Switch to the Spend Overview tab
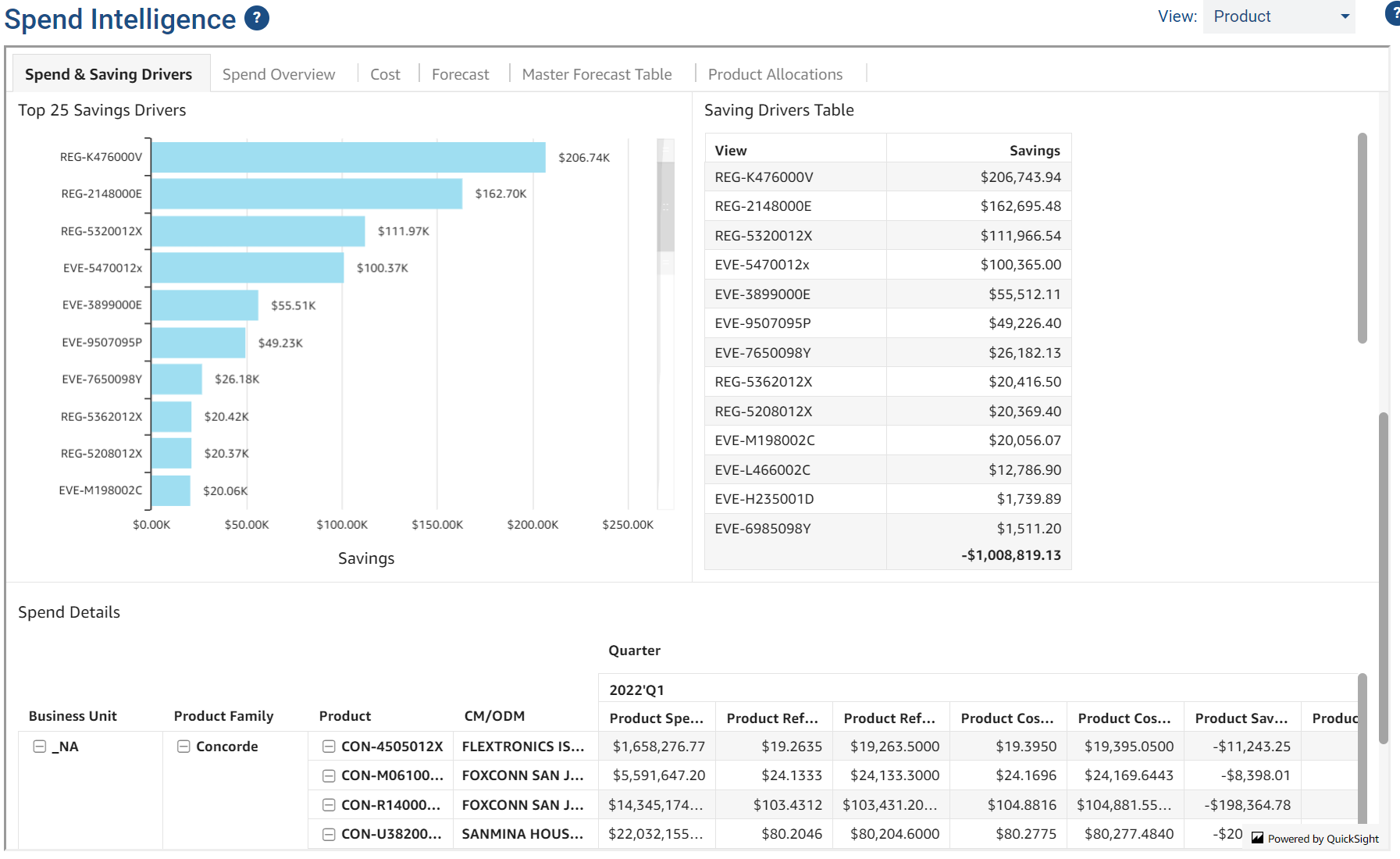This screenshot has width=1400, height=859. pyautogui.click(x=279, y=74)
